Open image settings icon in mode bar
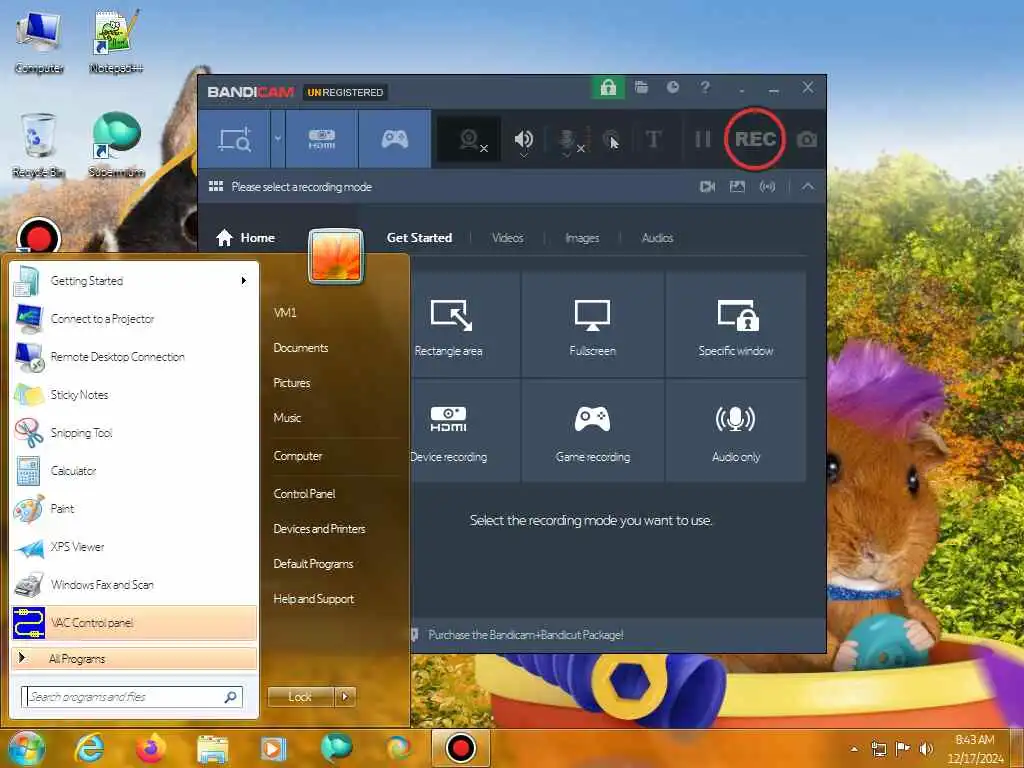The width and height of the screenshot is (1024, 768). (737, 187)
